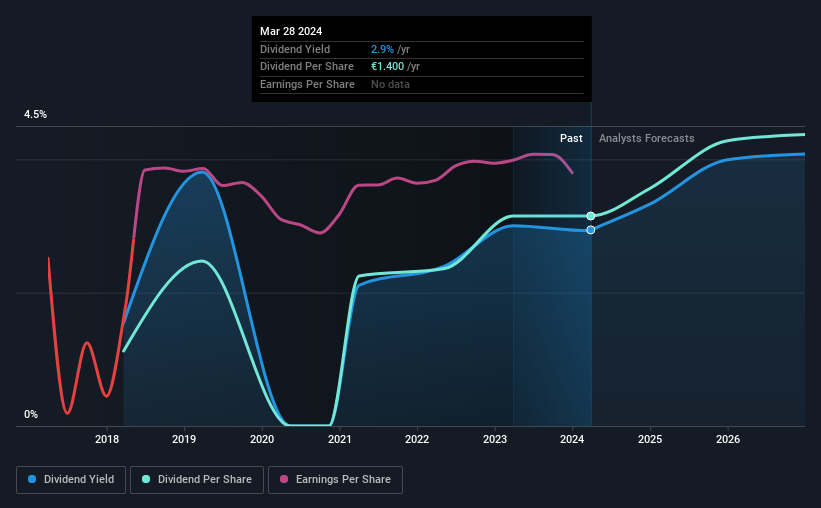The width and height of the screenshot is (821, 508).
Task: Click the 2026 x-axis label
Action: pos(728,439)
